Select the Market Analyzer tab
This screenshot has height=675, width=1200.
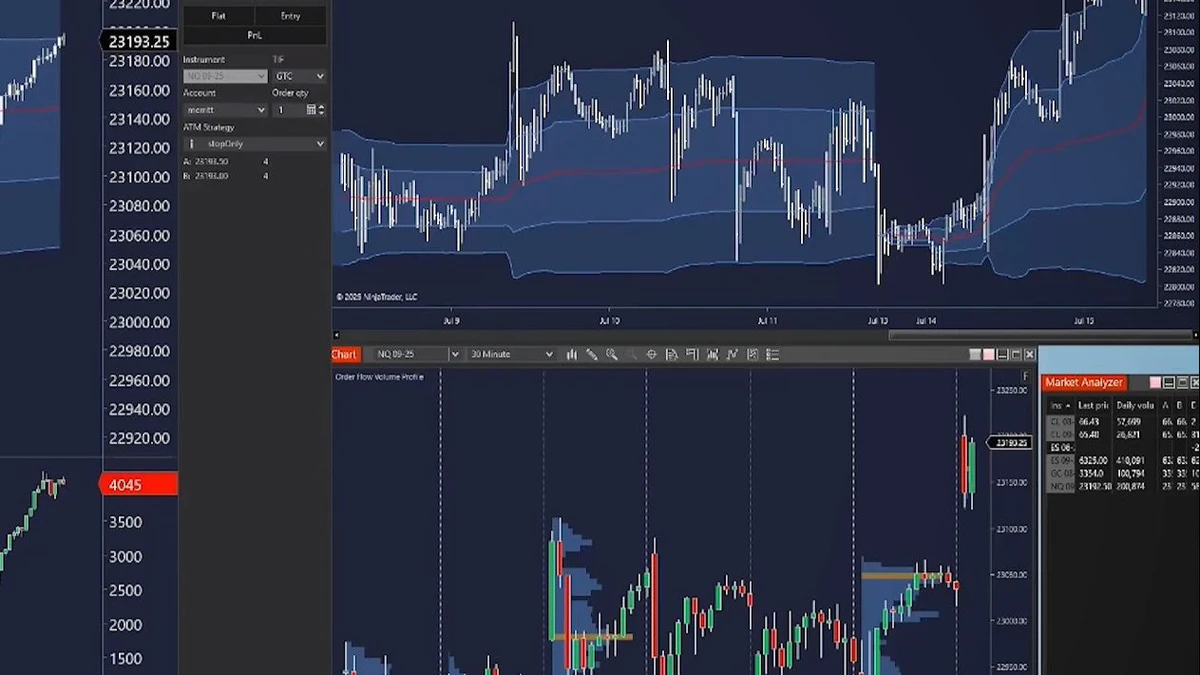tap(1084, 383)
